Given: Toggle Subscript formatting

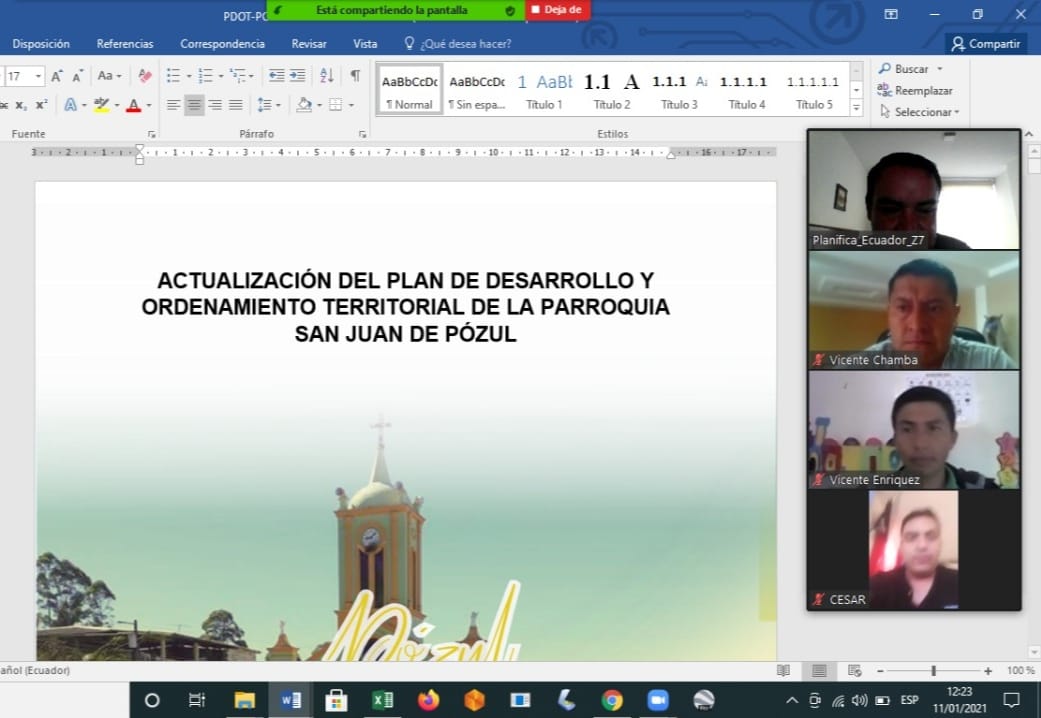Looking at the screenshot, I should (20, 104).
